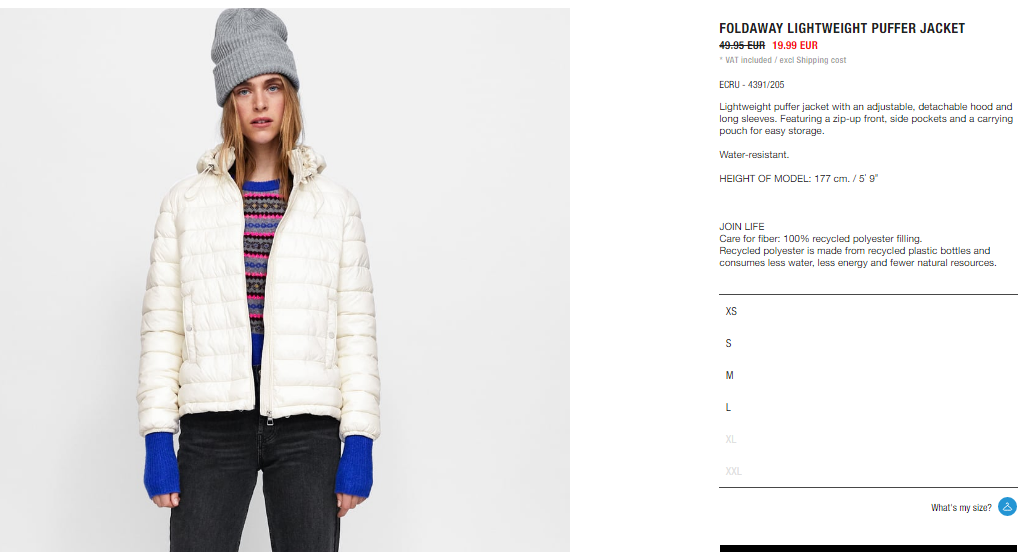The image size is (1021, 552).
Task: Select size S
Action: 868,343
